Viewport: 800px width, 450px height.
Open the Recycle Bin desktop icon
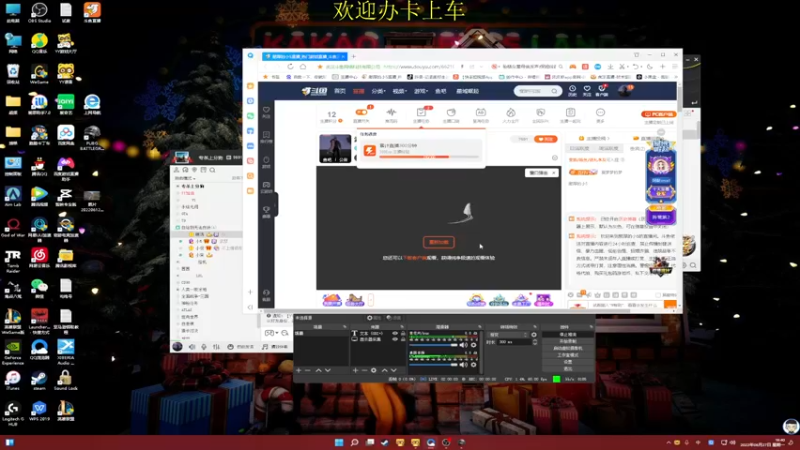coord(13,74)
